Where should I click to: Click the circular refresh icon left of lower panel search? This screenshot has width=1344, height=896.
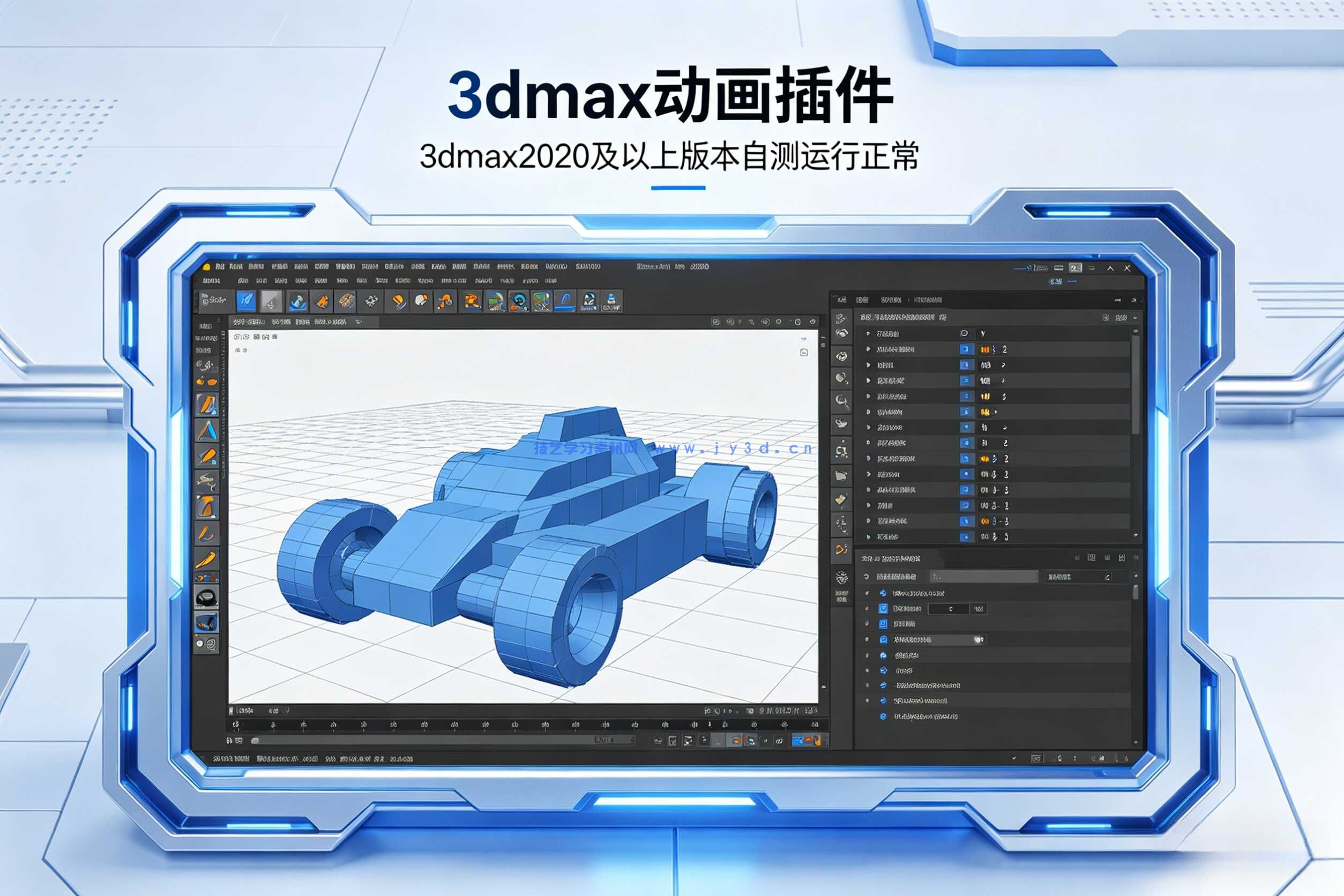point(867,577)
